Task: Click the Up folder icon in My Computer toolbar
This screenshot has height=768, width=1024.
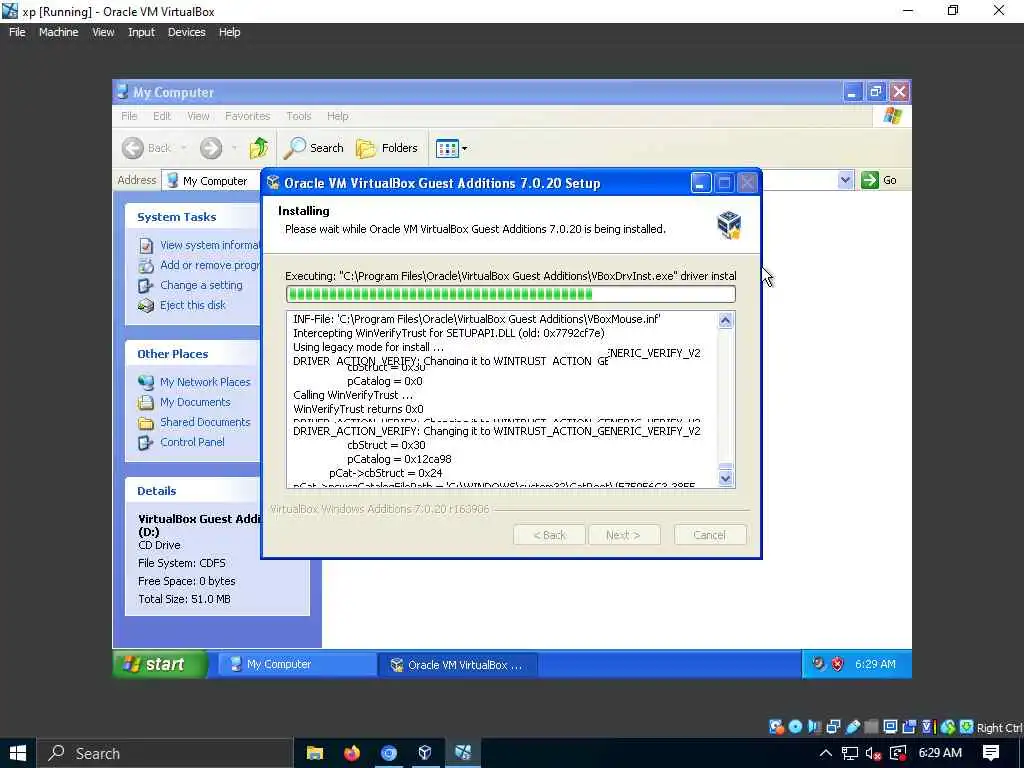Action: coord(259,148)
